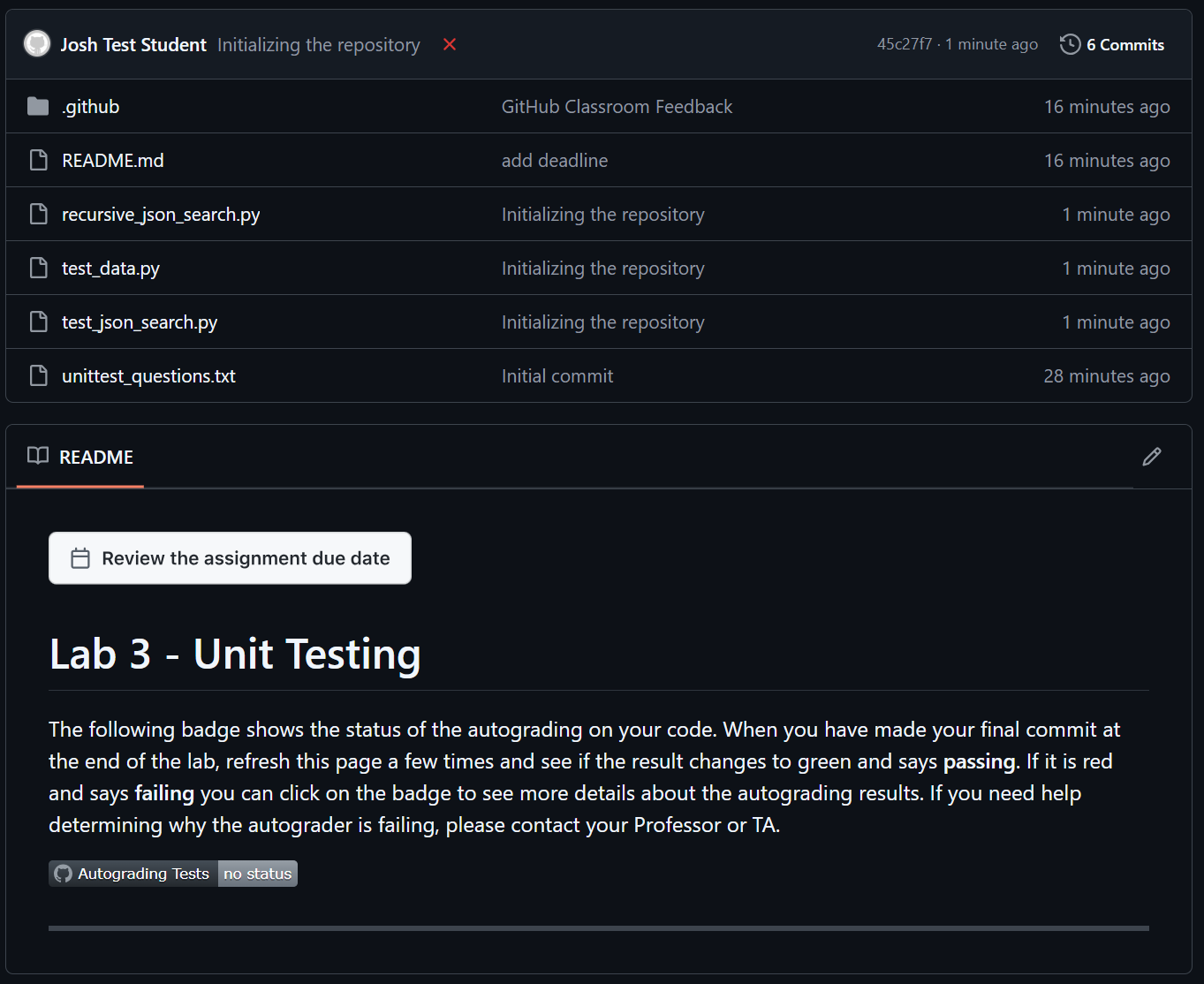This screenshot has height=984, width=1204.
Task: Open the add deadline commit message
Action: point(554,160)
